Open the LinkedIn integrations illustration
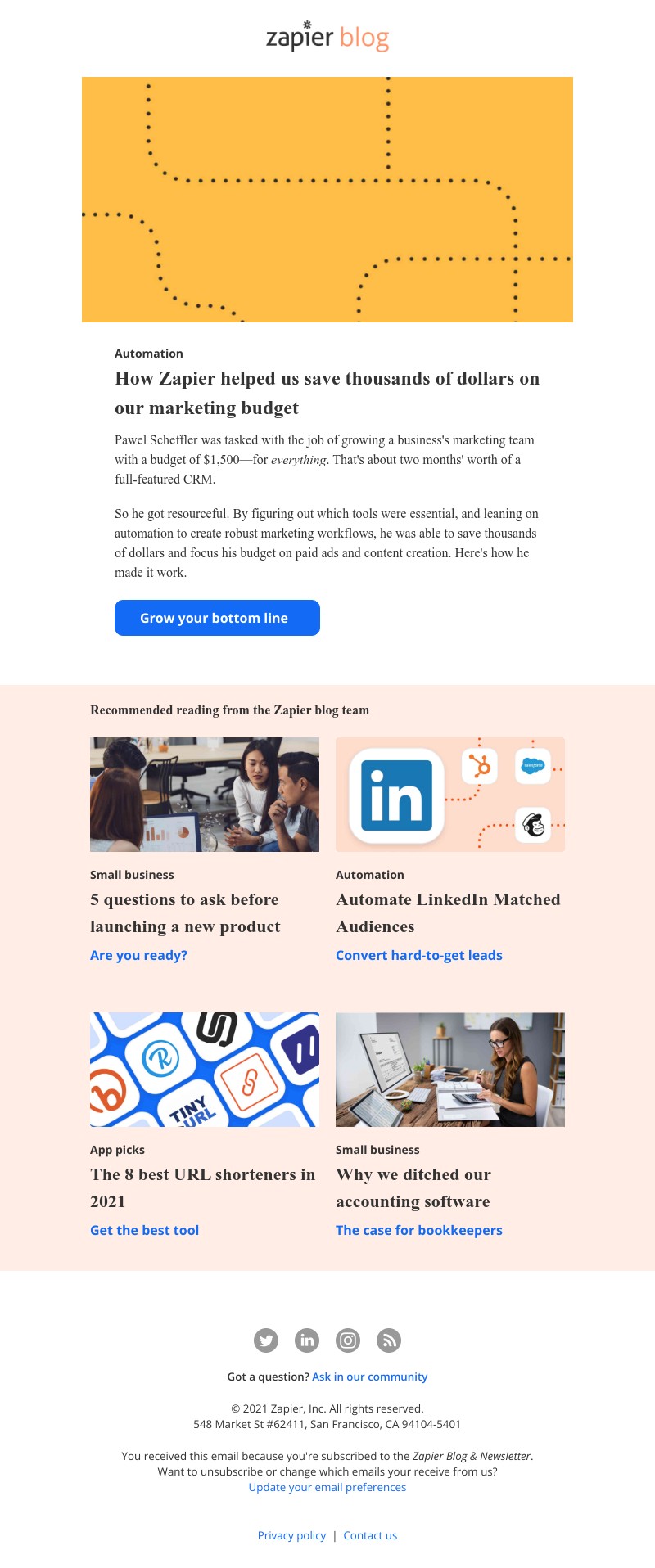Screen dimensions: 655x1568 [x=450, y=795]
